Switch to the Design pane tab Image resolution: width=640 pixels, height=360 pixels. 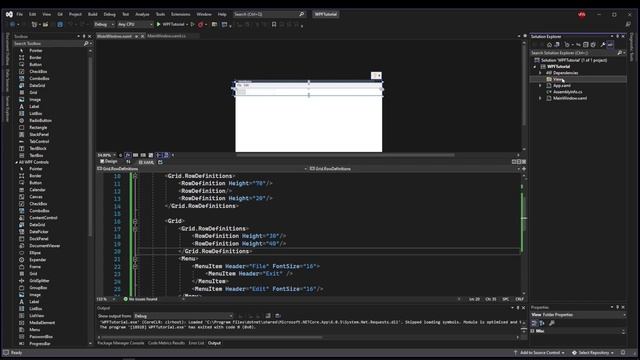tap(109, 162)
